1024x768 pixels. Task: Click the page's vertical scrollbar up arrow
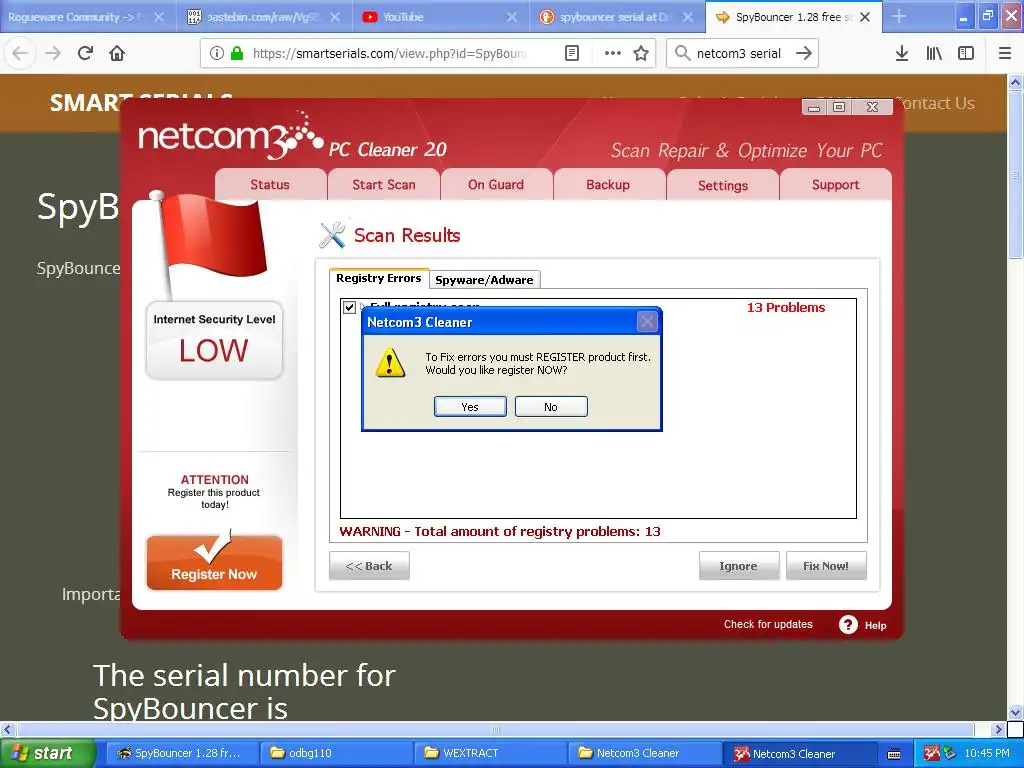coord(1015,82)
